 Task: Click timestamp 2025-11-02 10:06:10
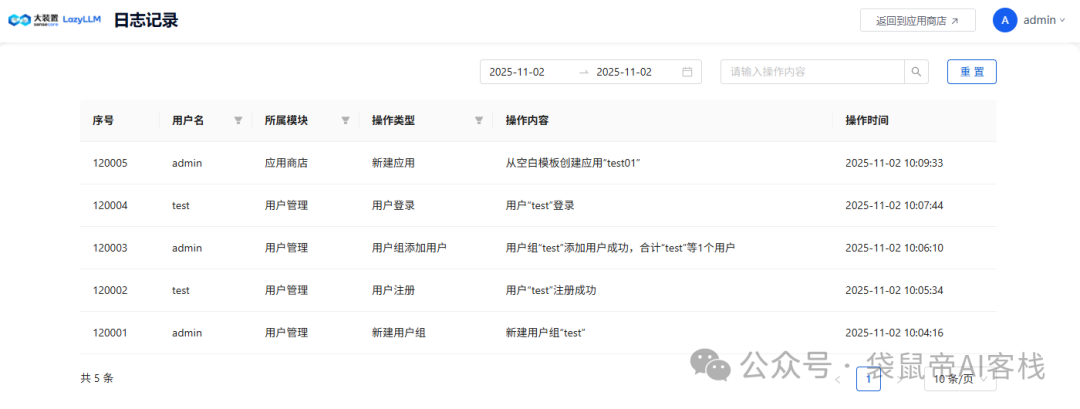pyautogui.click(x=894, y=248)
